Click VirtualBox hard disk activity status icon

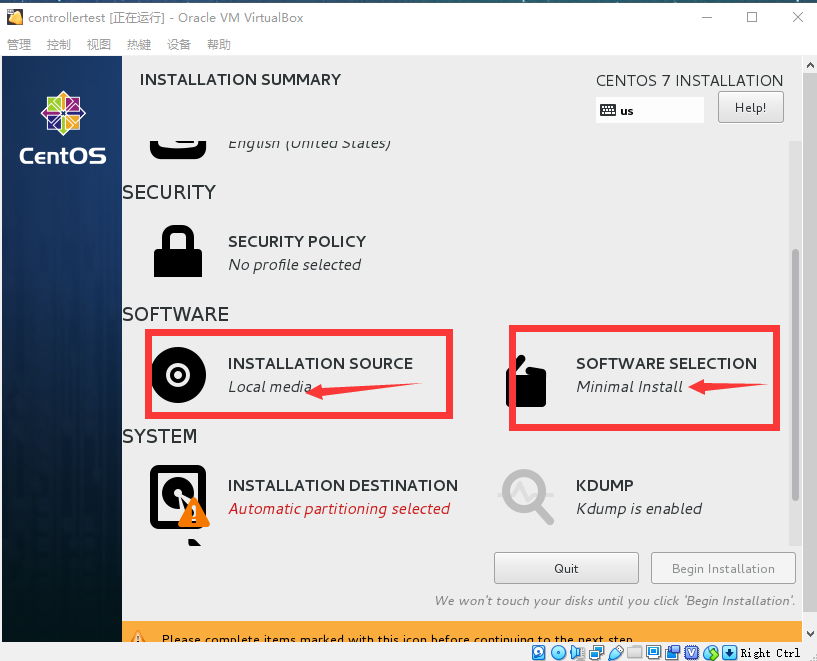coord(539,652)
